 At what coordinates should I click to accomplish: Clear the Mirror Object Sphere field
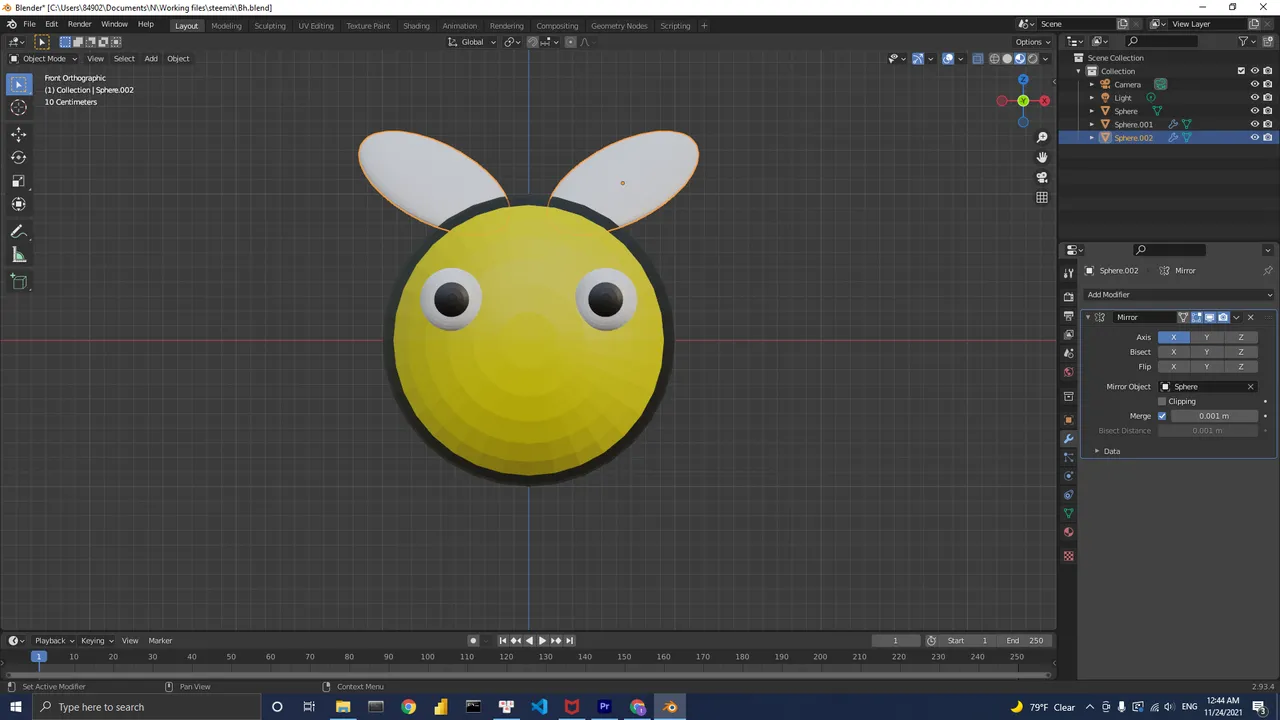pos(1250,387)
